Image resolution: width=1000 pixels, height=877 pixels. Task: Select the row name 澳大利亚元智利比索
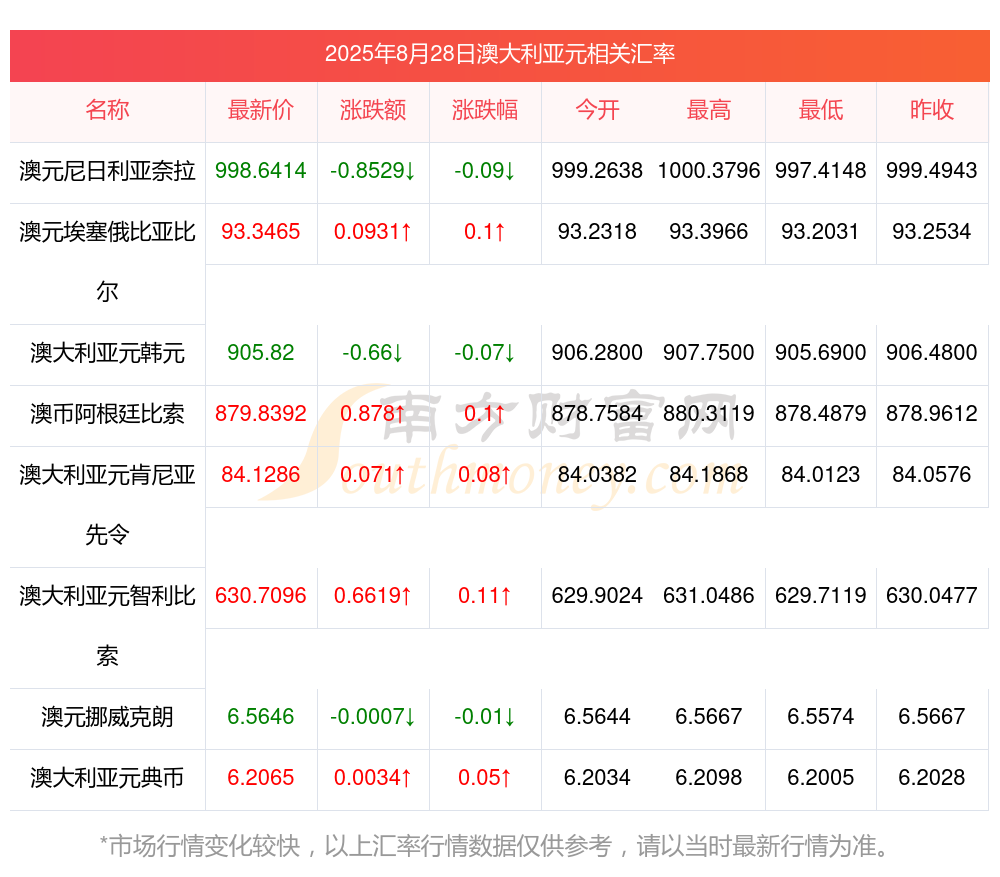pyautogui.click(x=107, y=626)
